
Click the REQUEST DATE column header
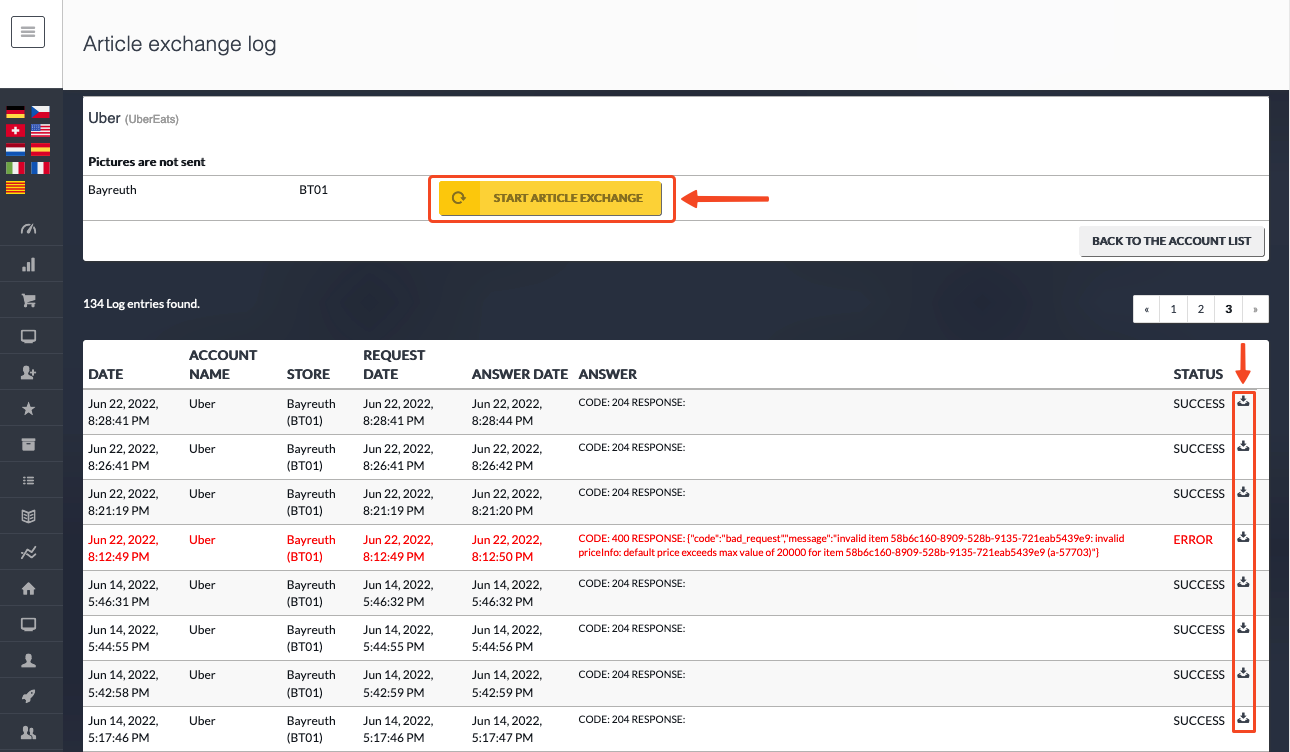tap(394, 365)
